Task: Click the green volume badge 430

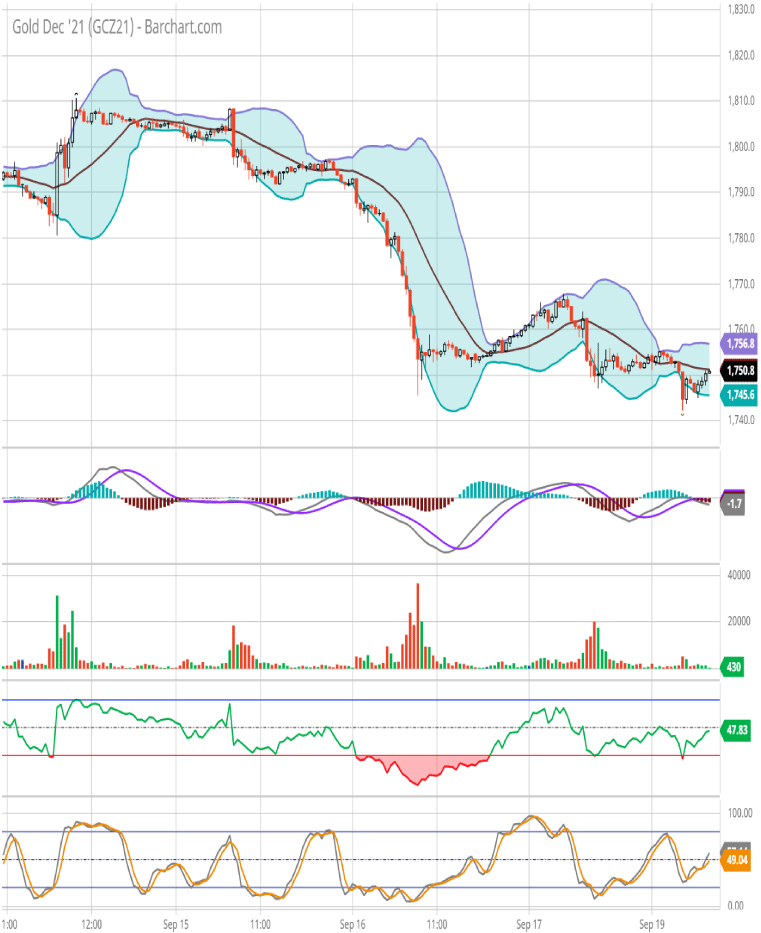Action: click(733, 666)
